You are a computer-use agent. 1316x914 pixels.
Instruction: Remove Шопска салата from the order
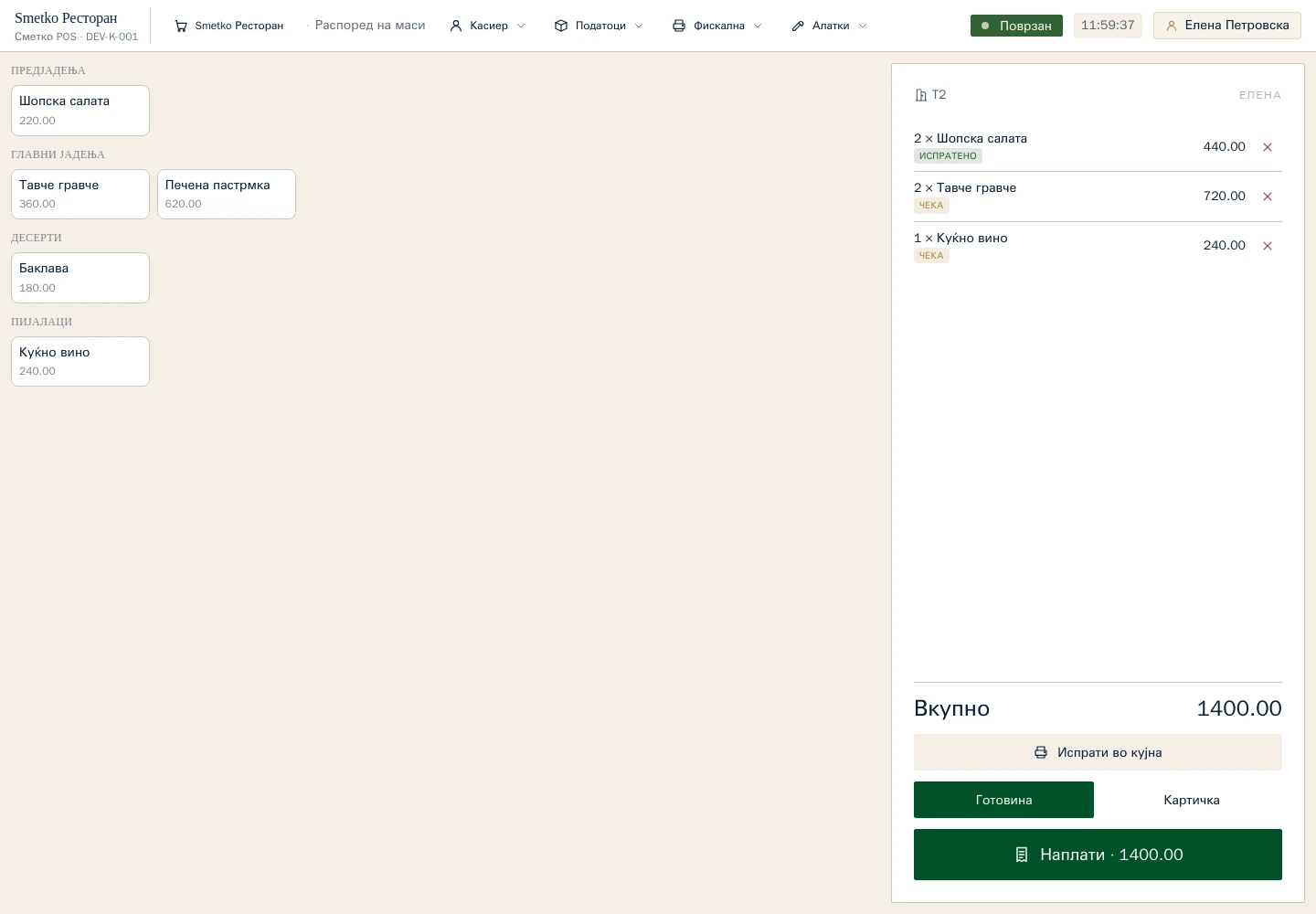pyautogui.click(x=1268, y=147)
